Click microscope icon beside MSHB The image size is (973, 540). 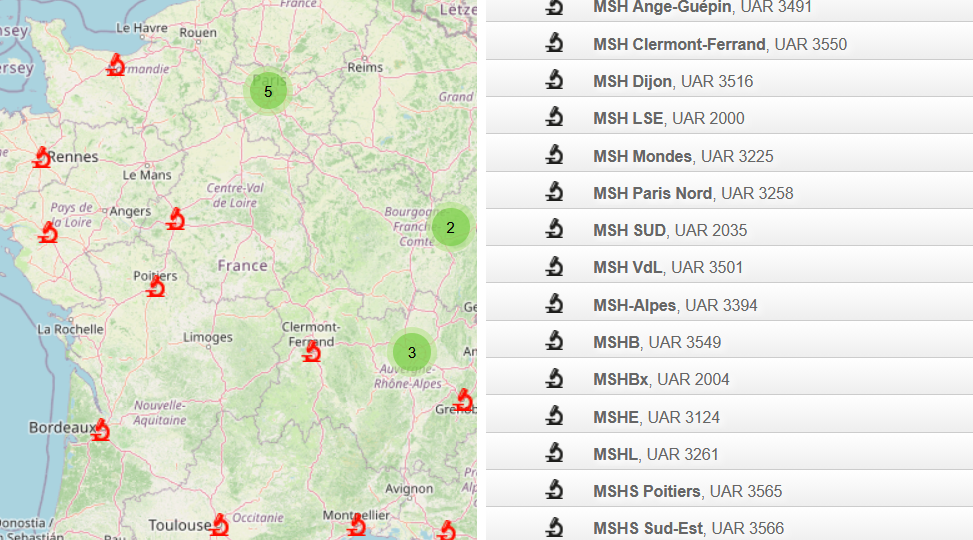click(x=554, y=341)
